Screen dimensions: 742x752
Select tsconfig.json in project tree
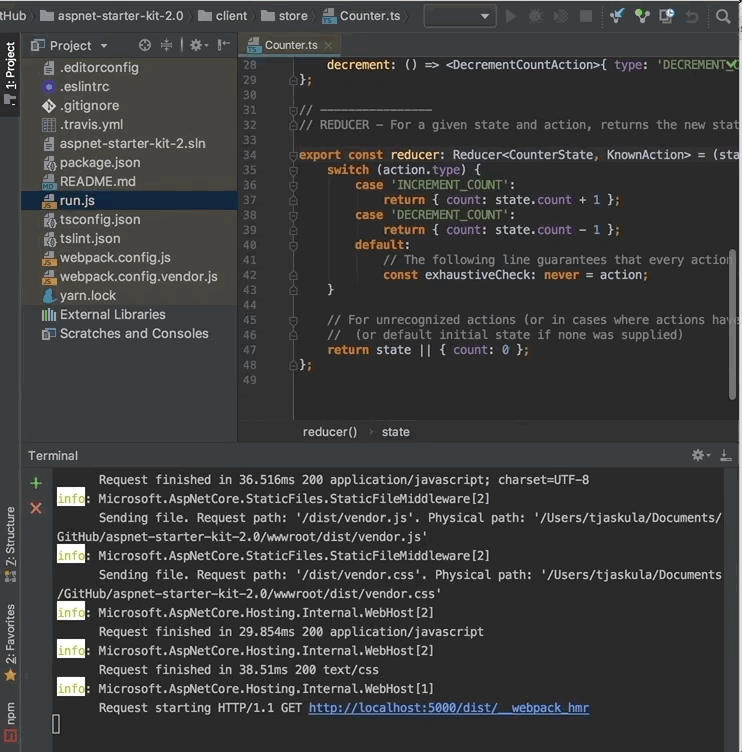130,220
